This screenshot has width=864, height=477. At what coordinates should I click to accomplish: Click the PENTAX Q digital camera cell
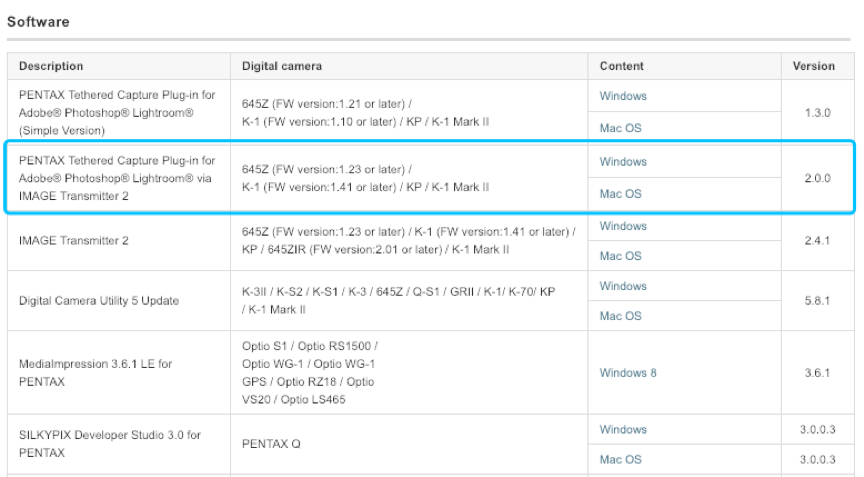(271, 444)
